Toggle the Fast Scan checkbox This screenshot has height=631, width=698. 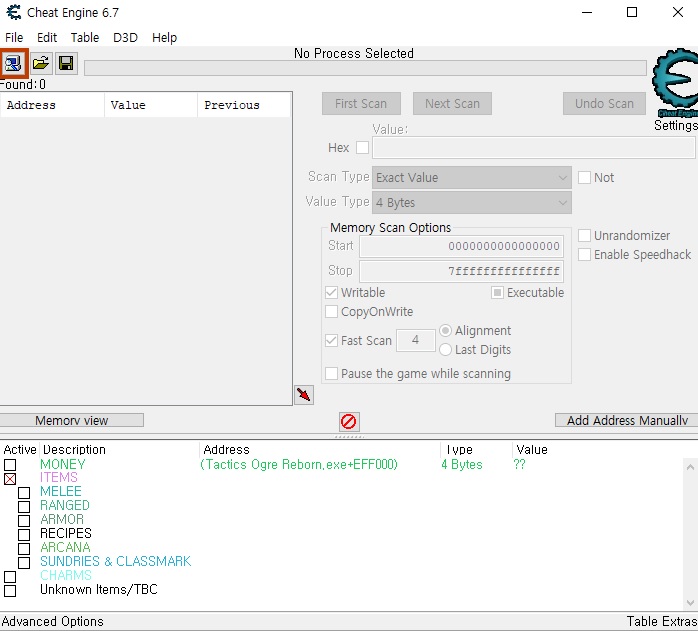(x=331, y=341)
